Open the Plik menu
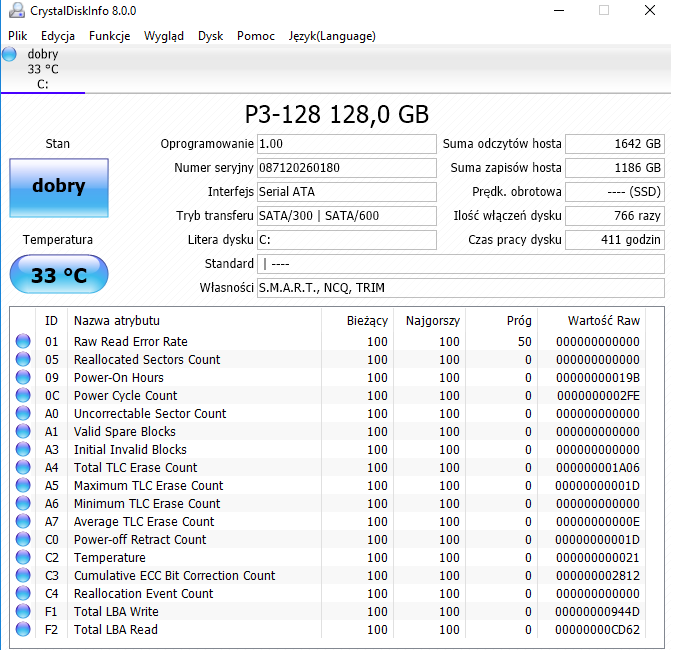The image size is (674, 650). (x=18, y=36)
